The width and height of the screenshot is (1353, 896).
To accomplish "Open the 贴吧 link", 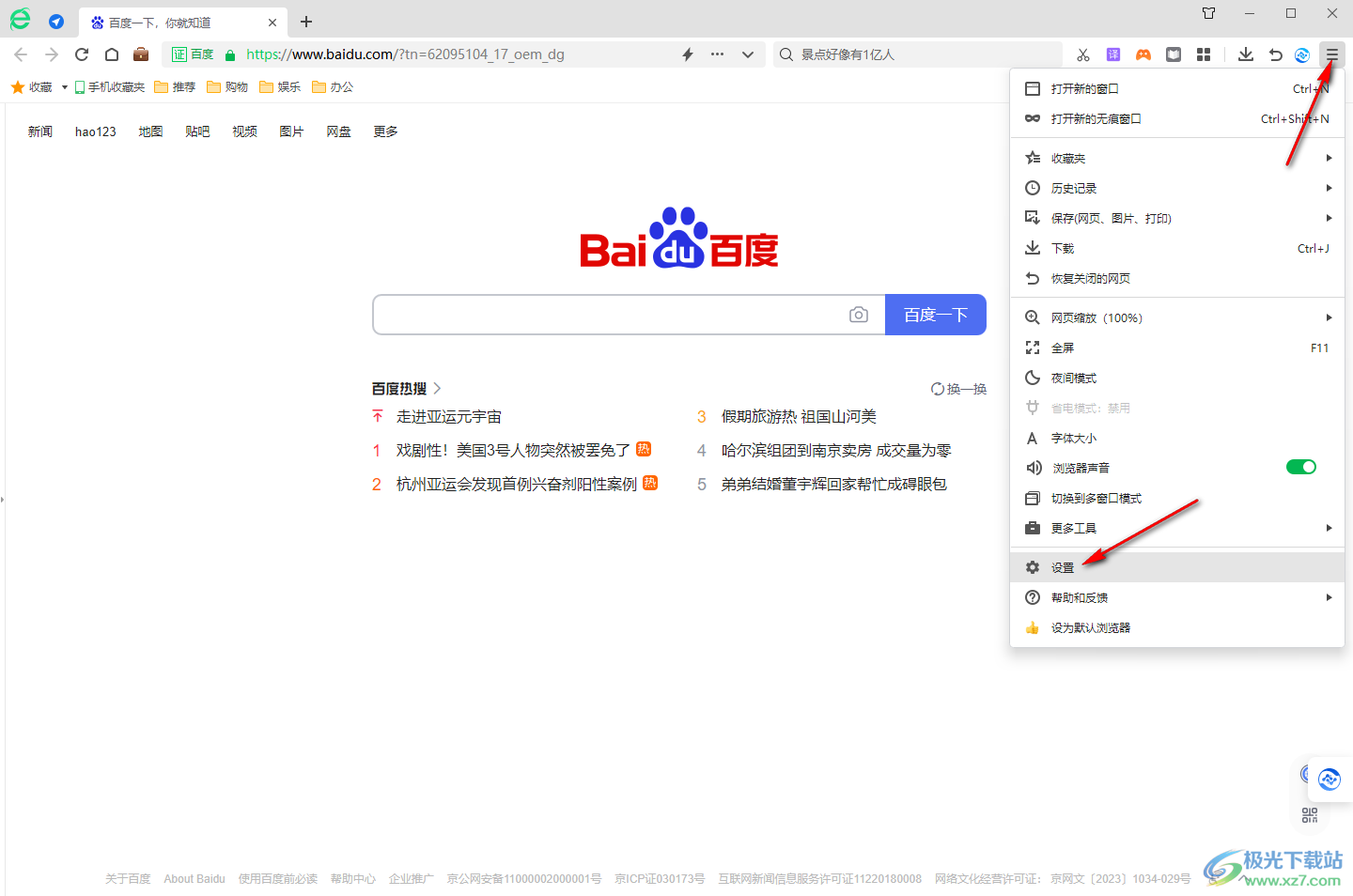I will pos(197,131).
